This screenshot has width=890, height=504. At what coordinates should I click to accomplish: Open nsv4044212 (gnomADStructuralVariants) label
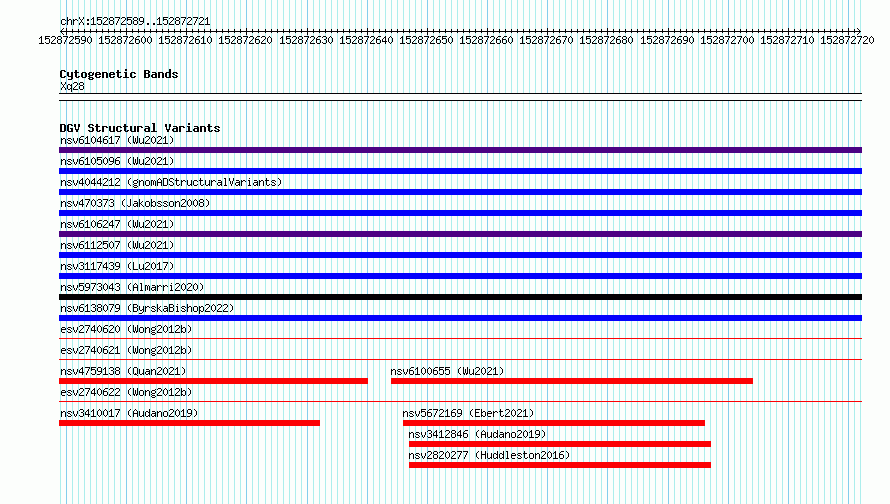tap(171, 182)
